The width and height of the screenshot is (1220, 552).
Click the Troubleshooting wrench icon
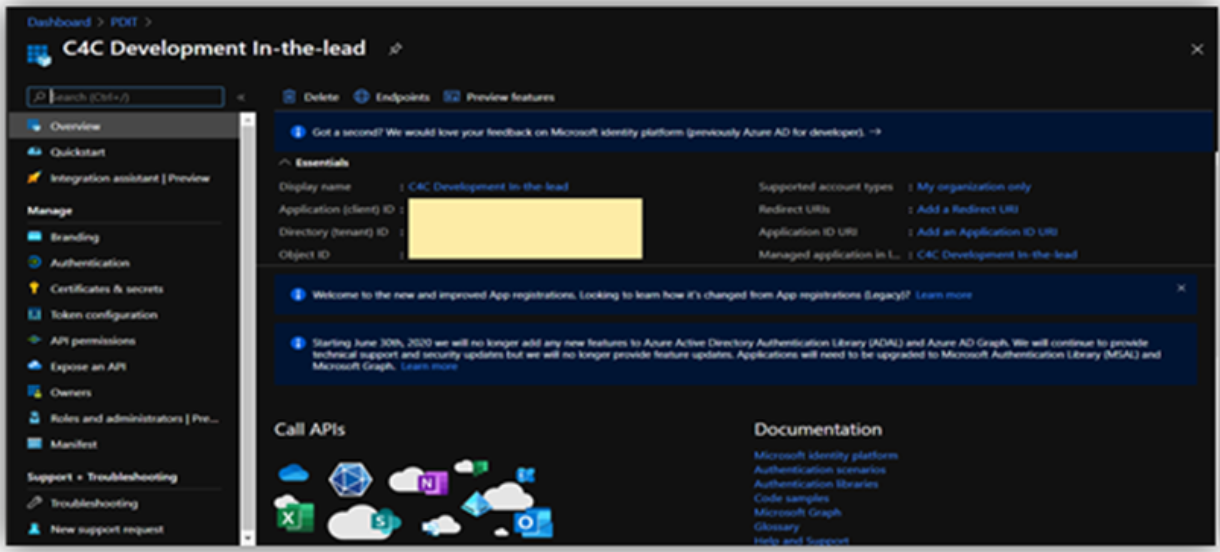tap(34, 503)
